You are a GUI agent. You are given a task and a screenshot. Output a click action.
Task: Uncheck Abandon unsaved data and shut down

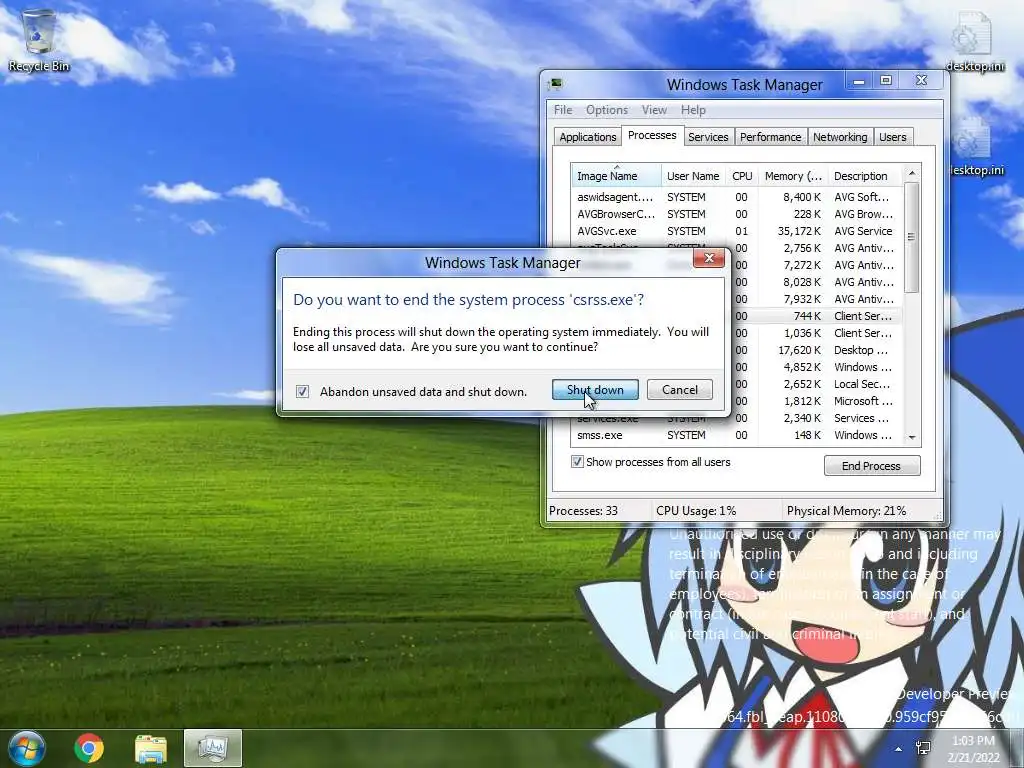point(302,391)
